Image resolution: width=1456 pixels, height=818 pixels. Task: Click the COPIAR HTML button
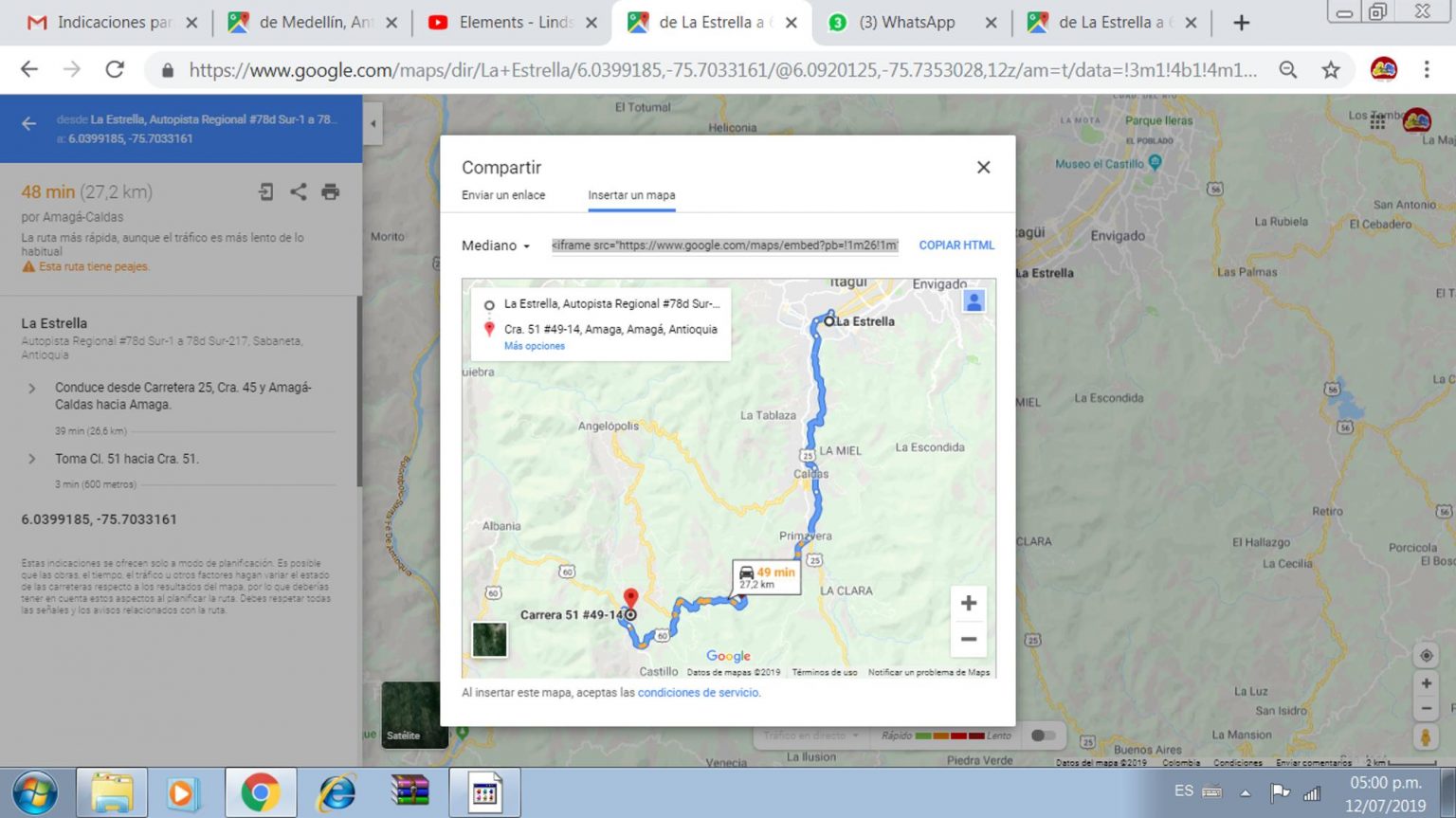point(955,245)
